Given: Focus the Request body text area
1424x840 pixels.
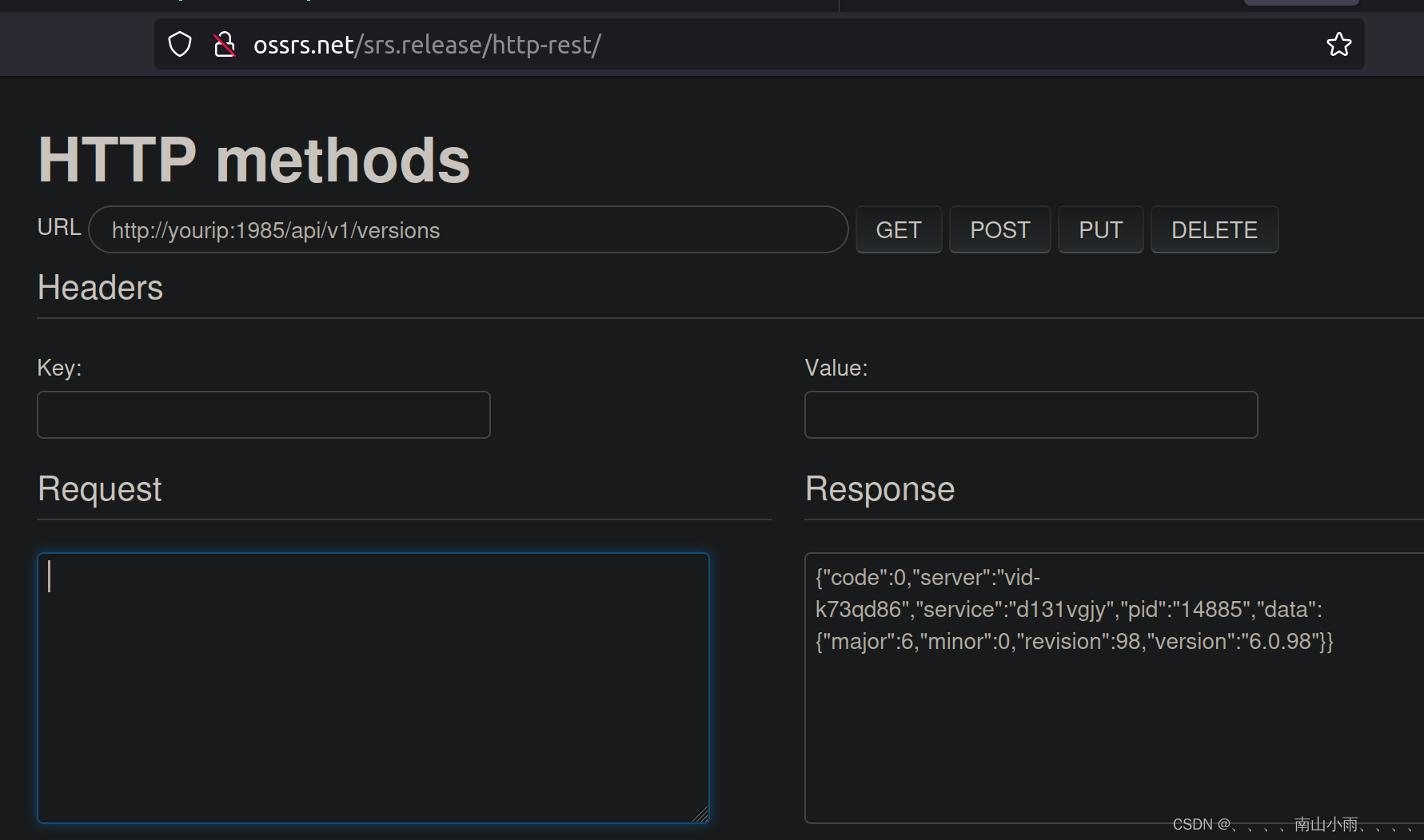Looking at the screenshot, I should pyautogui.click(x=373, y=688).
